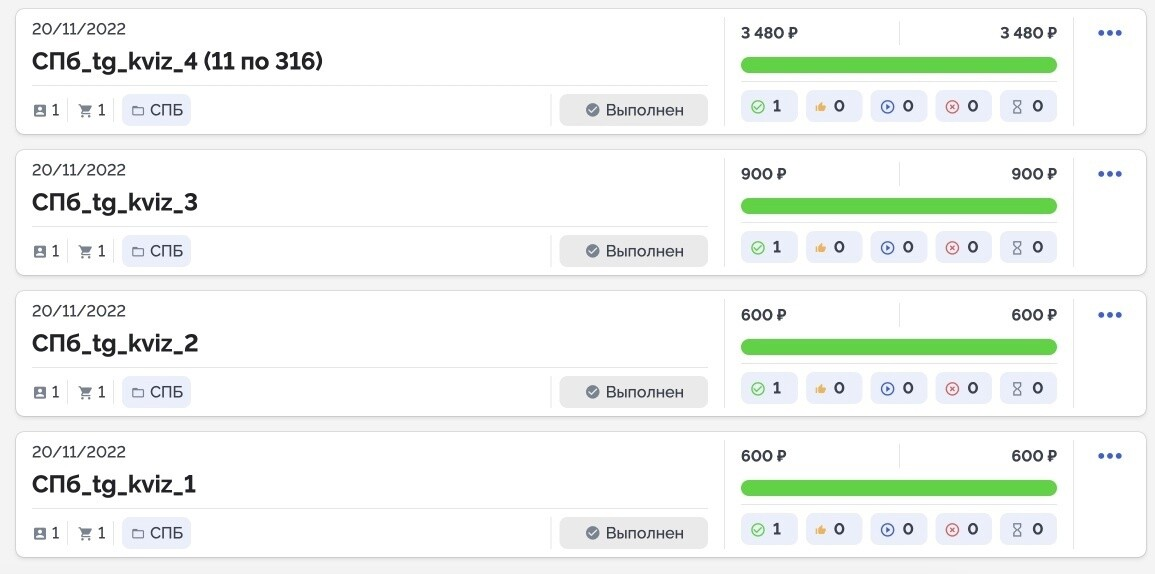
Task: Click hourglass counter in СПб_tg_kviz_1 row
Action: pyautogui.click(x=1028, y=529)
